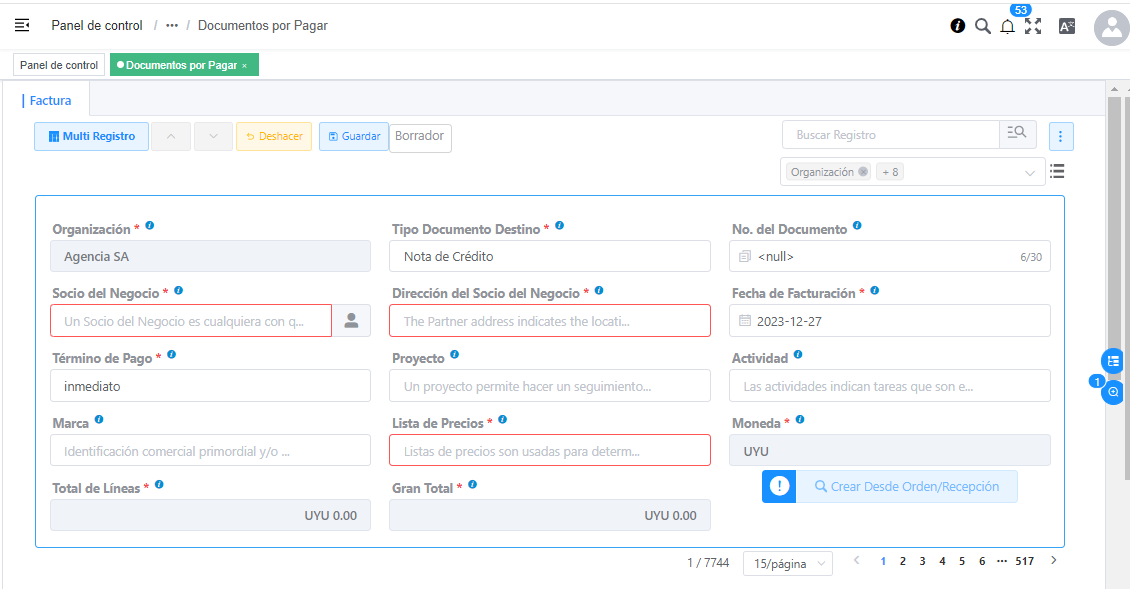Switch to Panel de control tab
The height and width of the screenshot is (589, 1130).
[59, 65]
